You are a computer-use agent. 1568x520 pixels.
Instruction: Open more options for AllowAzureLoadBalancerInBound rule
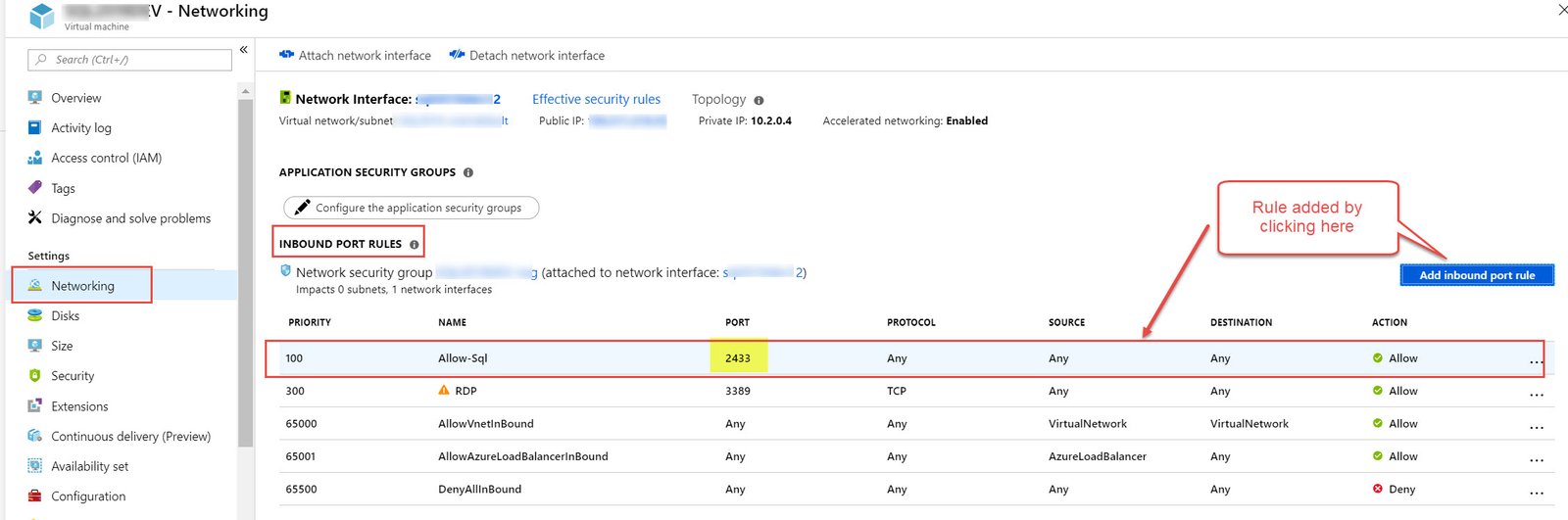click(x=1536, y=459)
